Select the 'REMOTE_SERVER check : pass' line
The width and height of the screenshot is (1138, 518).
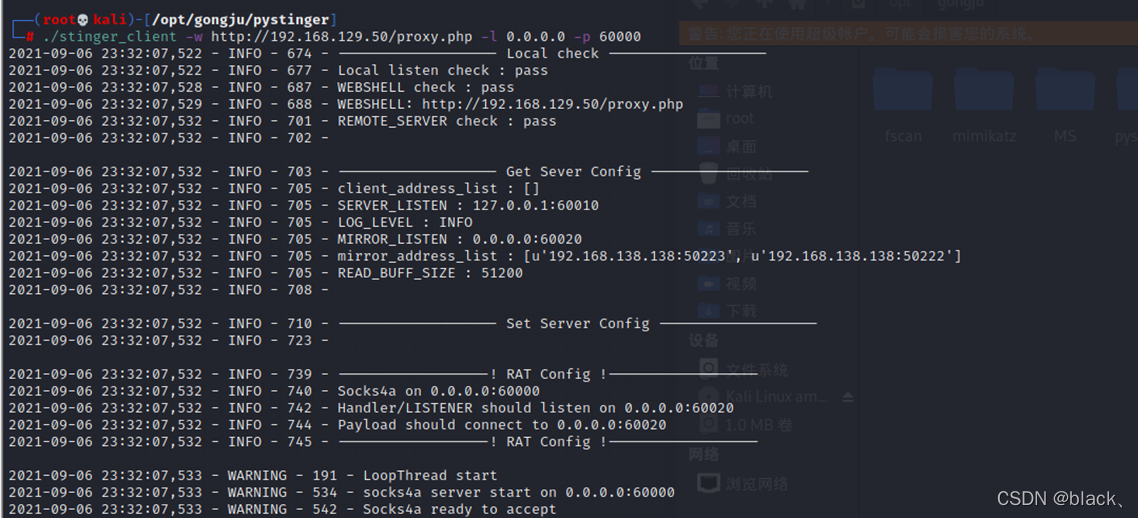click(x=282, y=121)
